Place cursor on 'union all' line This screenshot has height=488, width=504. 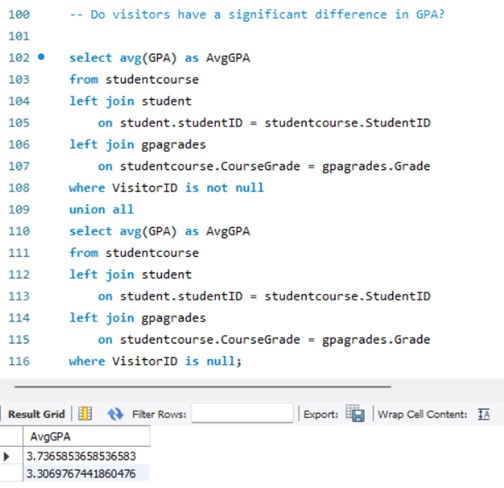click(101, 209)
